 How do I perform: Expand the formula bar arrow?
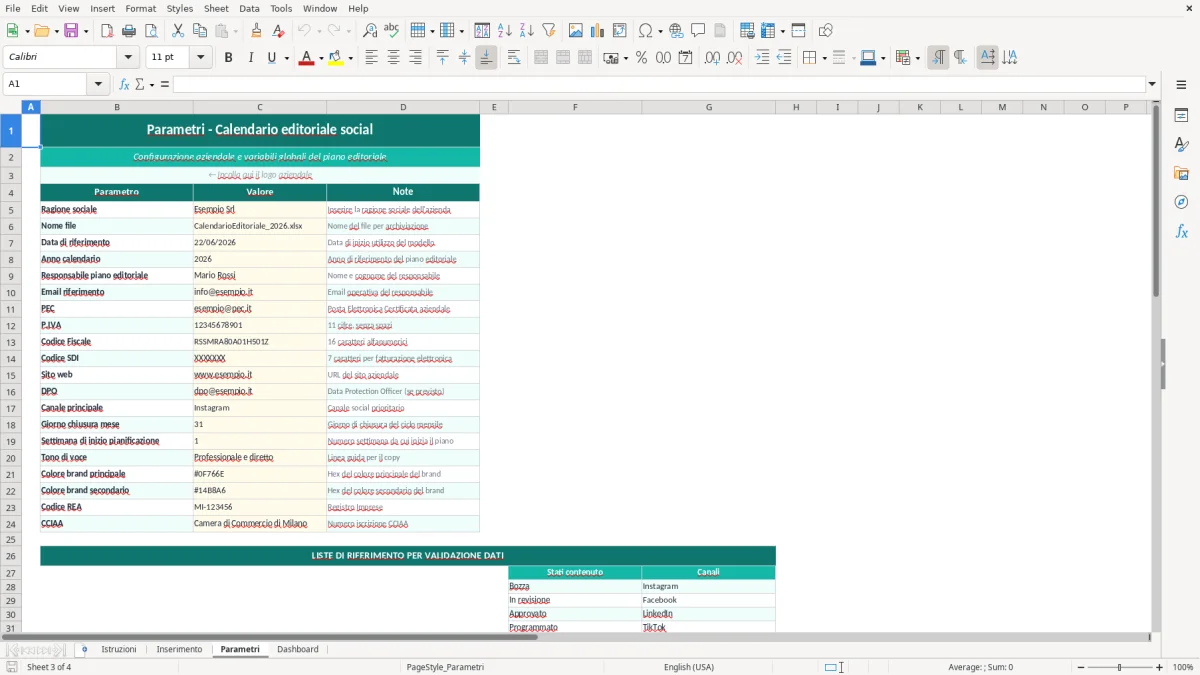pos(1152,84)
